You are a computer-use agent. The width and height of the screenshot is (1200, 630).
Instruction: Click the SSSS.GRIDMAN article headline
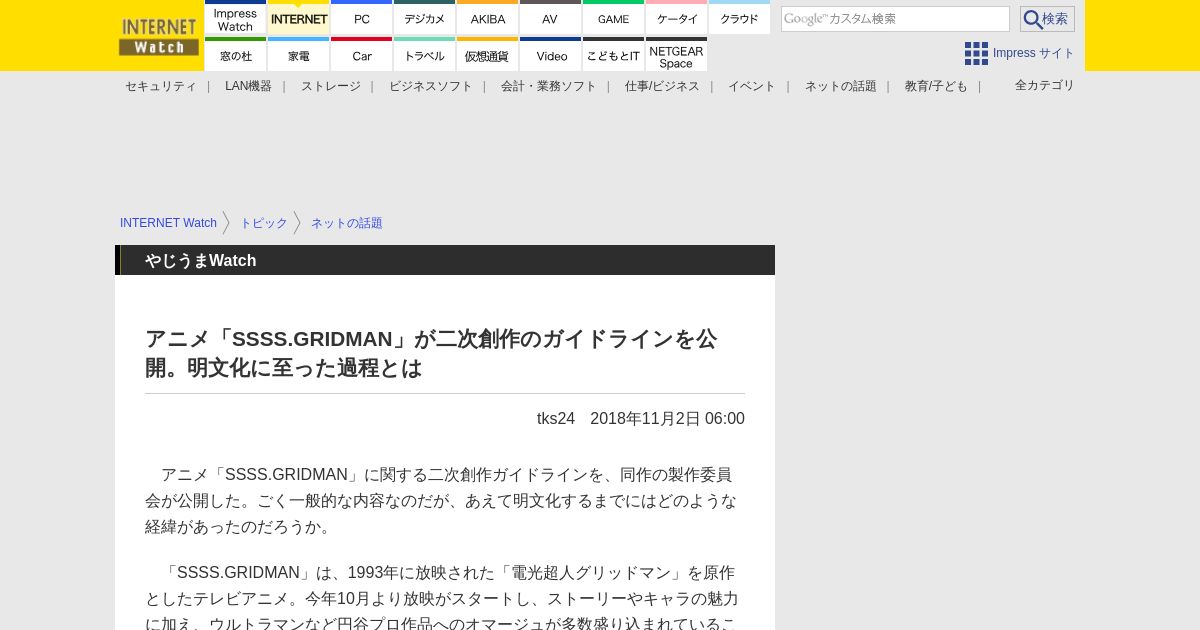431,353
